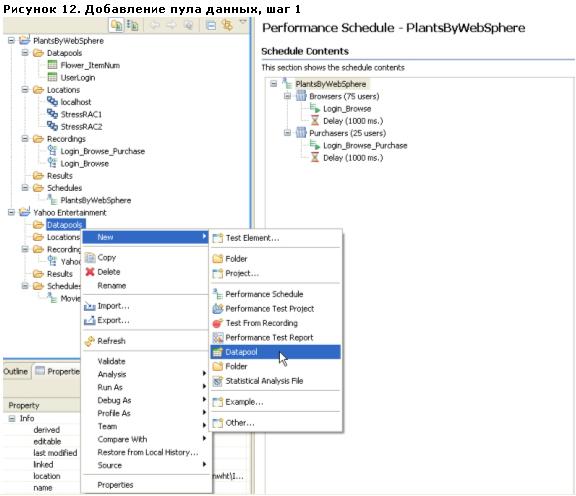Select PlantsByWebSphere root in Schedule Contents
Image resolution: width=576 pixels, height=496 pixels.
tap(331, 84)
